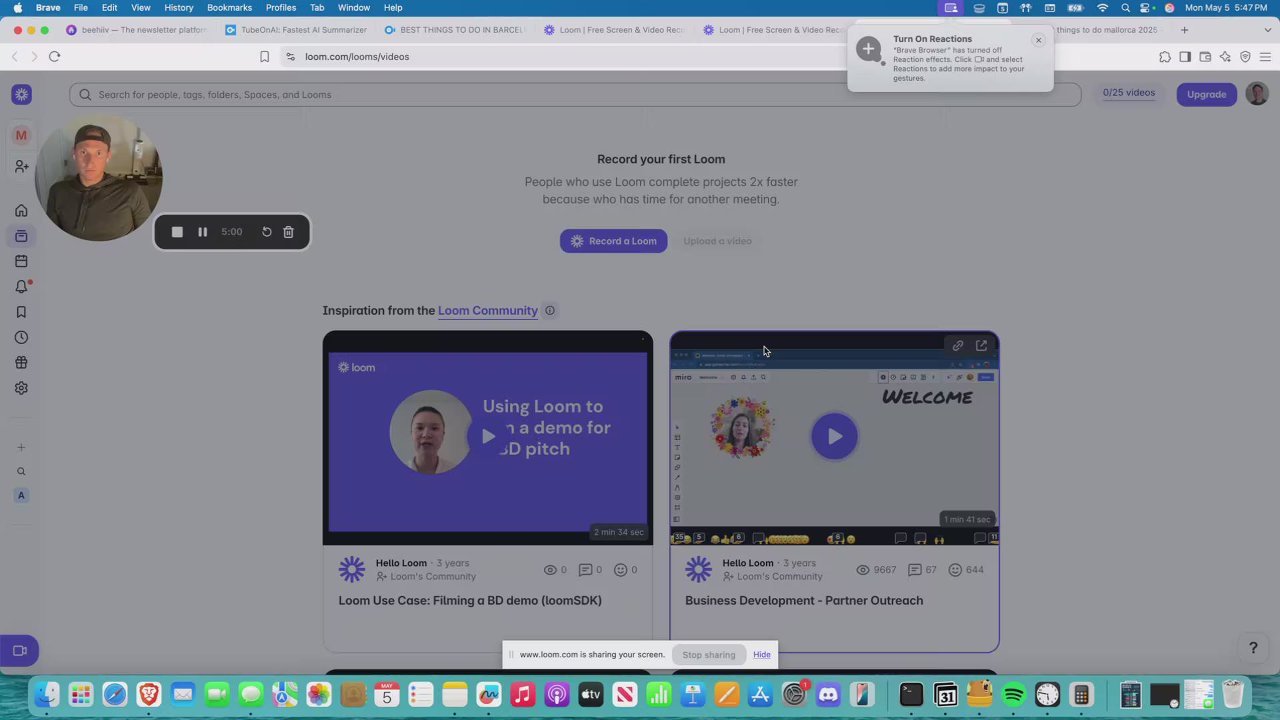
Task: Click the gift rewards icon
Action: pos(21,363)
